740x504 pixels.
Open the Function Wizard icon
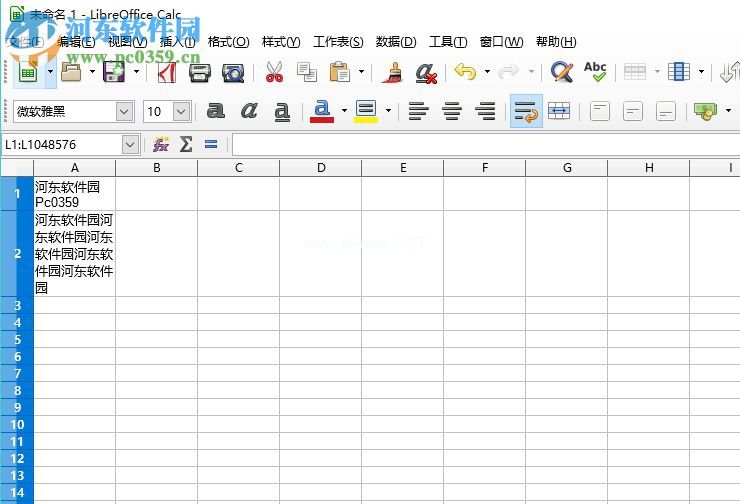160,144
